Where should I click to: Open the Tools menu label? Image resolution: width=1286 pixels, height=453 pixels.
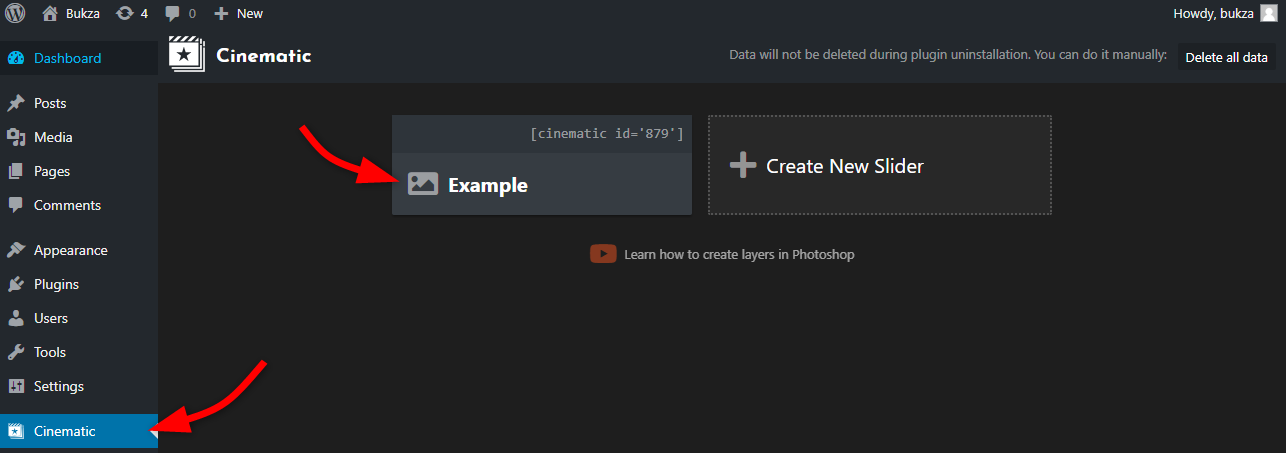(50, 352)
